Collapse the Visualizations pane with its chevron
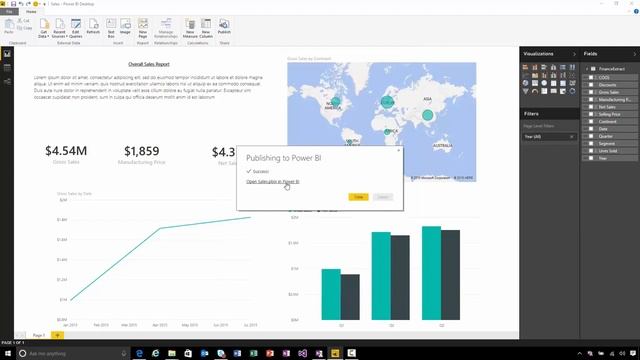The width and height of the screenshot is (640, 360). (574, 54)
